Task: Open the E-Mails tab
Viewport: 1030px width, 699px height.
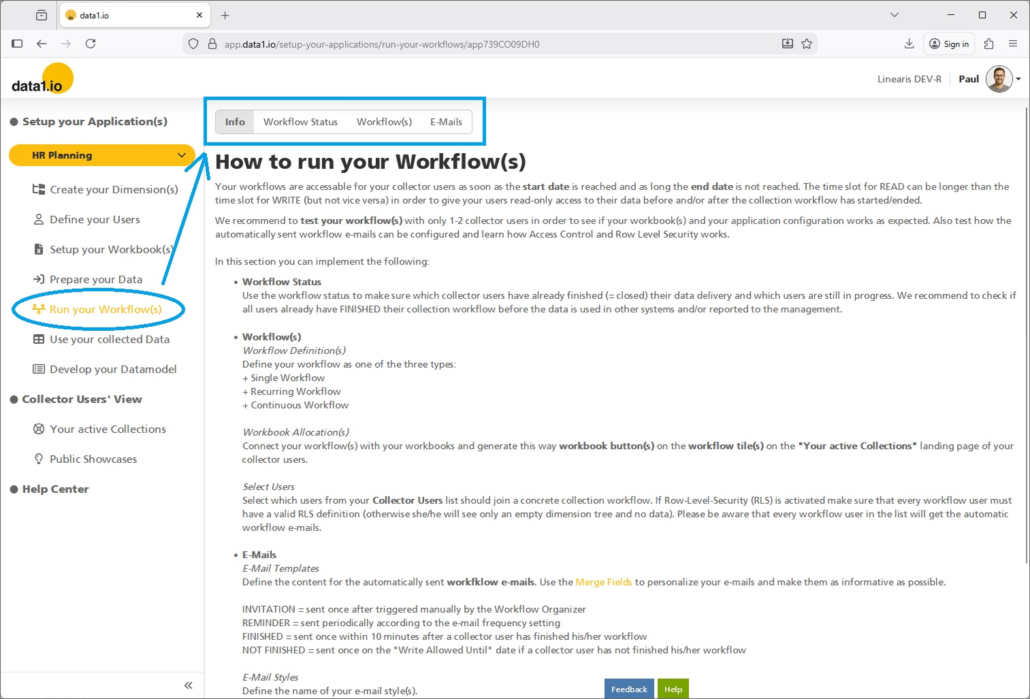Action: pyautogui.click(x=446, y=122)
